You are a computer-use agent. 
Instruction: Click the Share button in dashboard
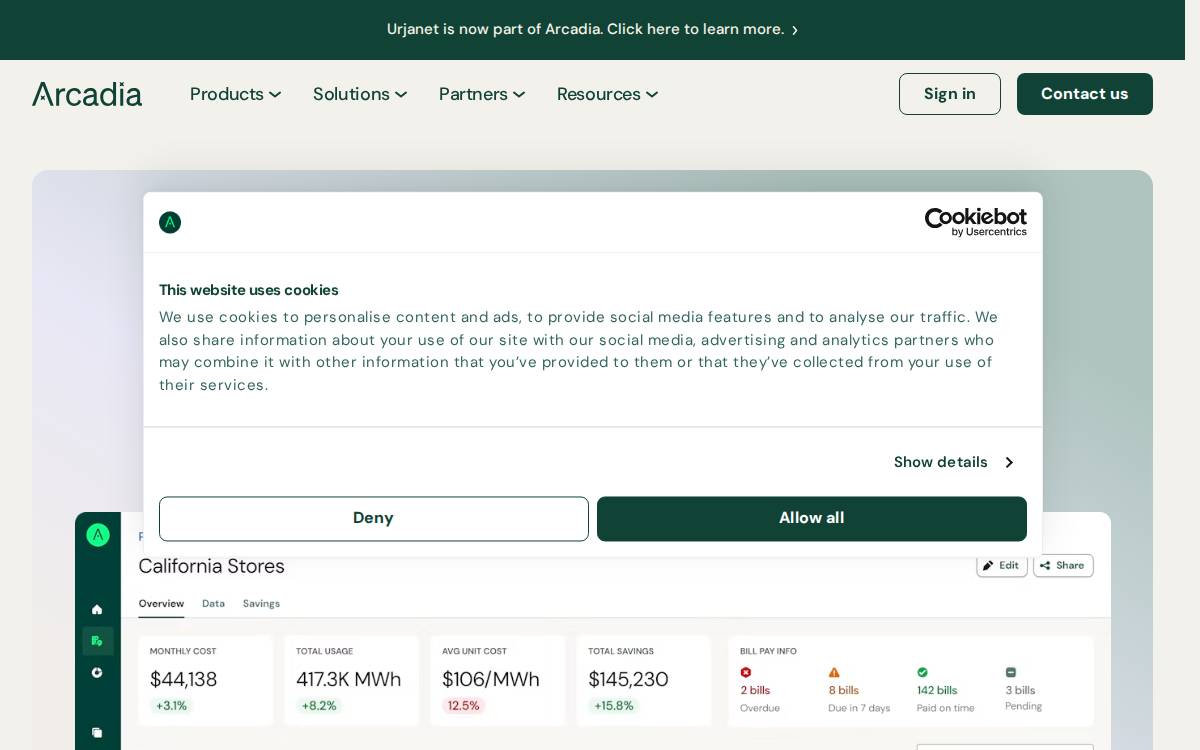pos(1063,565)
